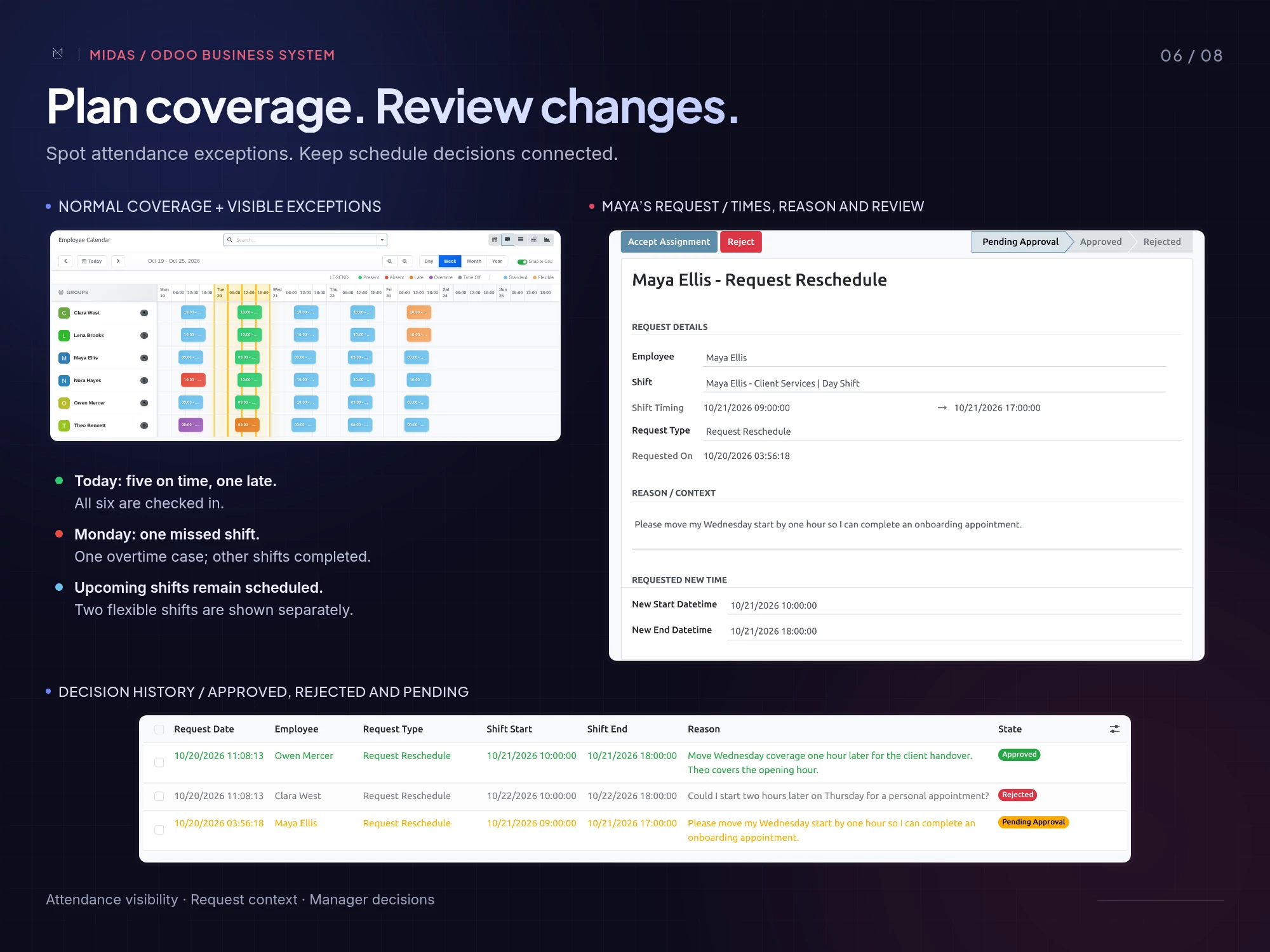Jump to Today in calendar

click(x=92, y=261)
